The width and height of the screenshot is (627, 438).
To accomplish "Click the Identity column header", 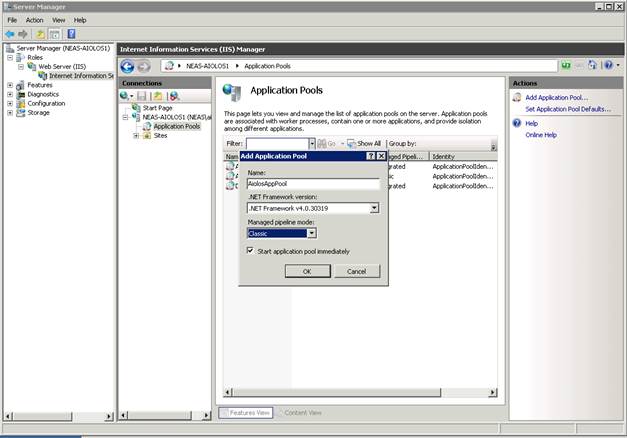I will 463,156.
